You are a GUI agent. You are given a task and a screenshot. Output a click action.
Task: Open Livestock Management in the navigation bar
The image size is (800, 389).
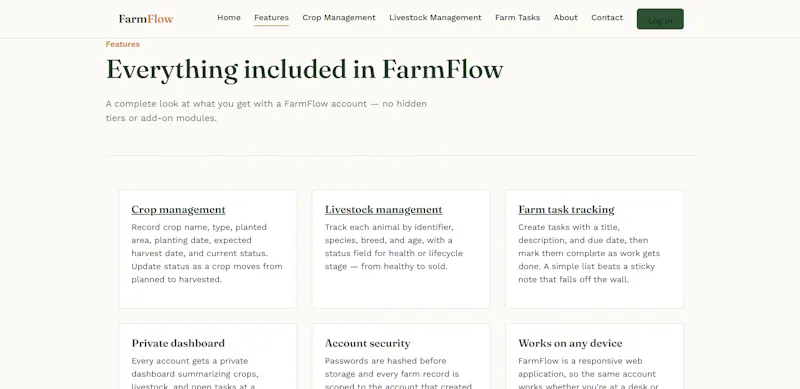coord(435,17)
